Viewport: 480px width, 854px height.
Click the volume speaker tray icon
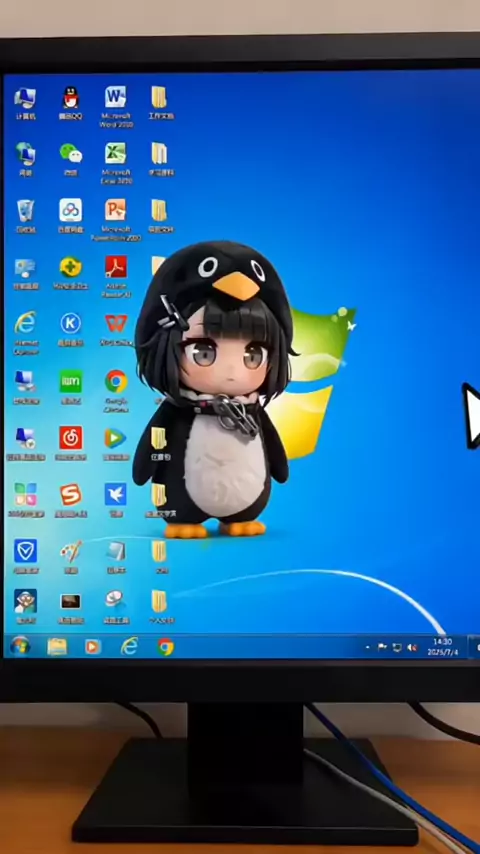[x=412, y=648]
